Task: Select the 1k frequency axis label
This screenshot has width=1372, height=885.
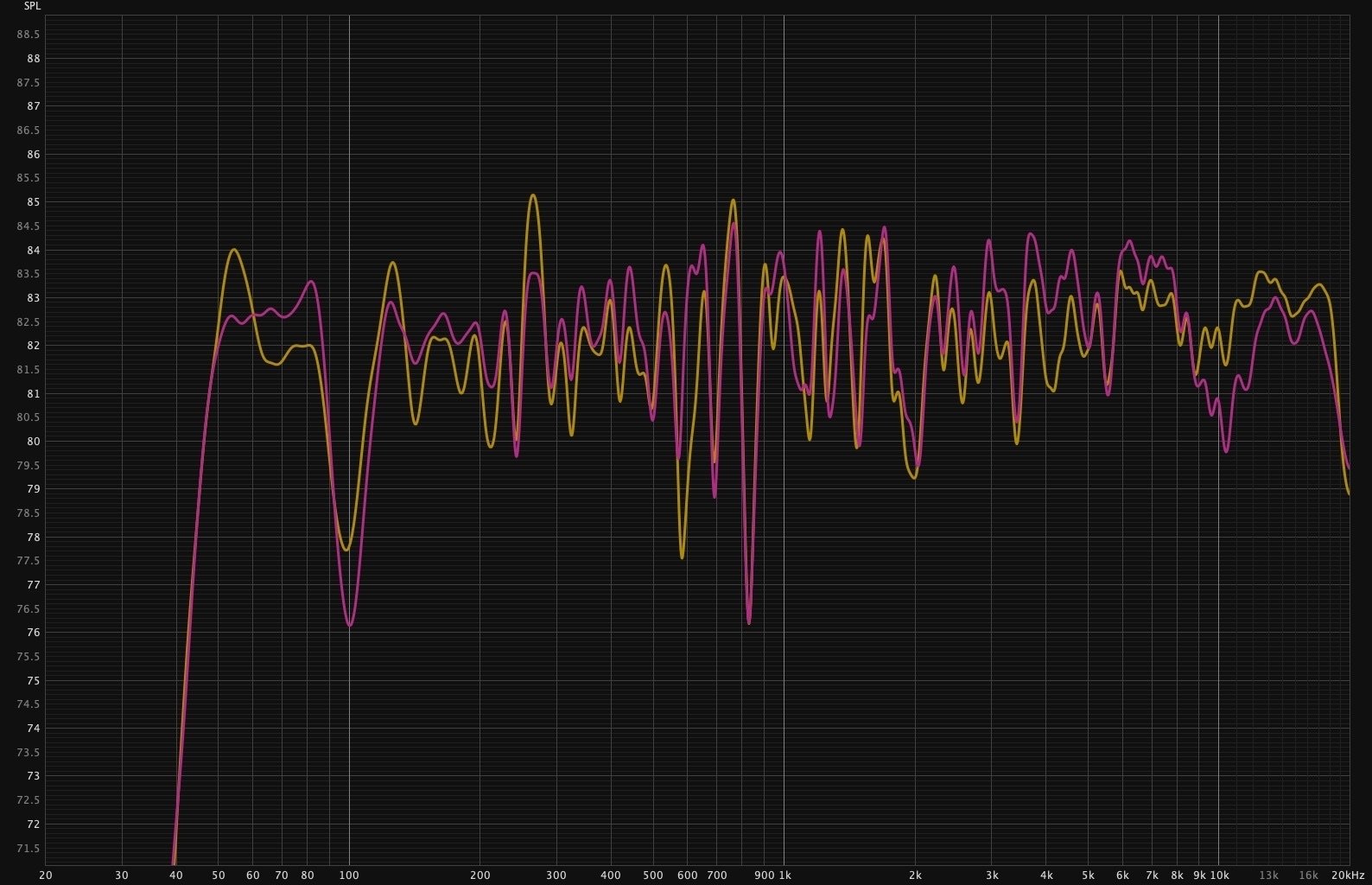Action: (784, 875)
